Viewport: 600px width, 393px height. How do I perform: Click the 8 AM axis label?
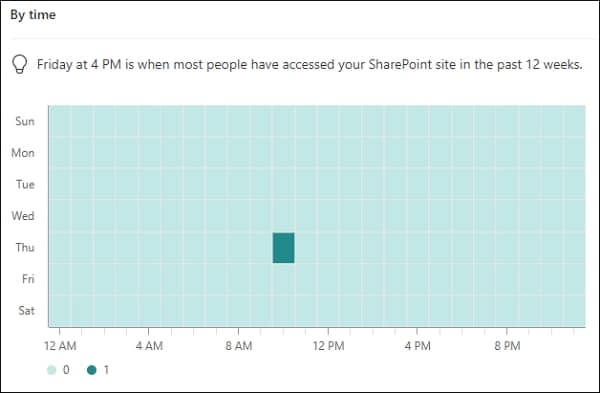(x=239, y=346)
